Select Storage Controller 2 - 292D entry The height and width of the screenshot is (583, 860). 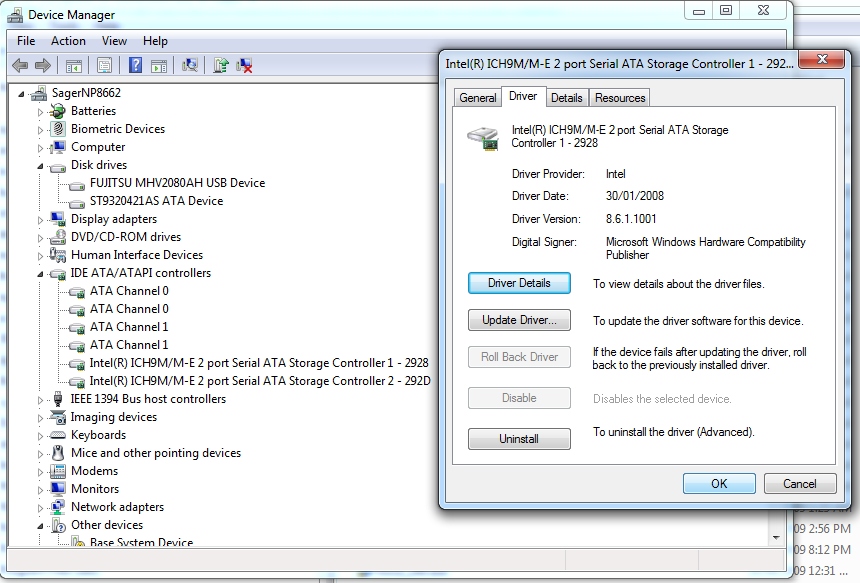[x=259, y=381]
